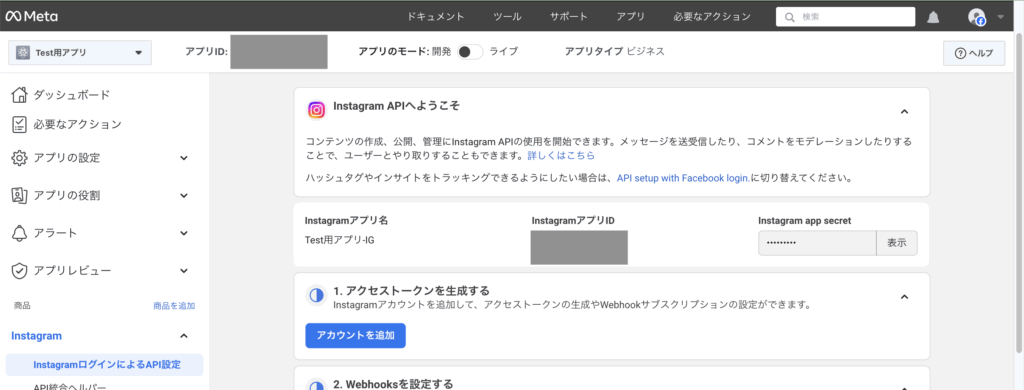Click the half-circle icon beside step 1
1024x390 pixels.
(316, 296)
